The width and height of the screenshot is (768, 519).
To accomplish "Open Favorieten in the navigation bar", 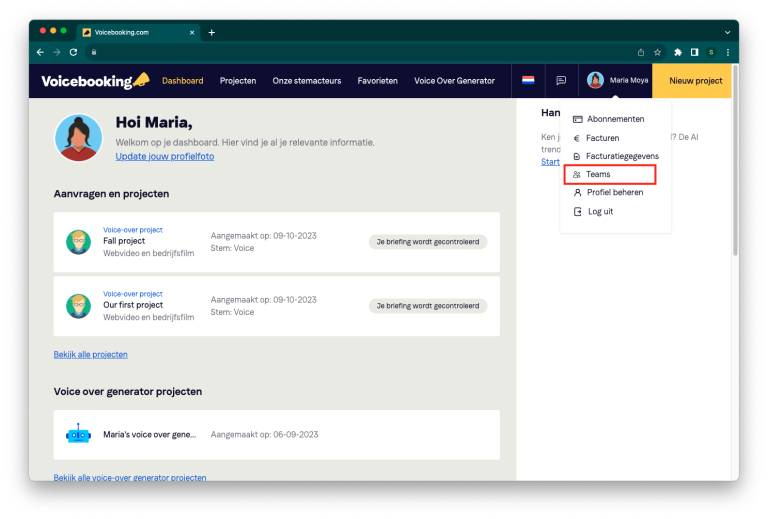I will pos(378,81).
